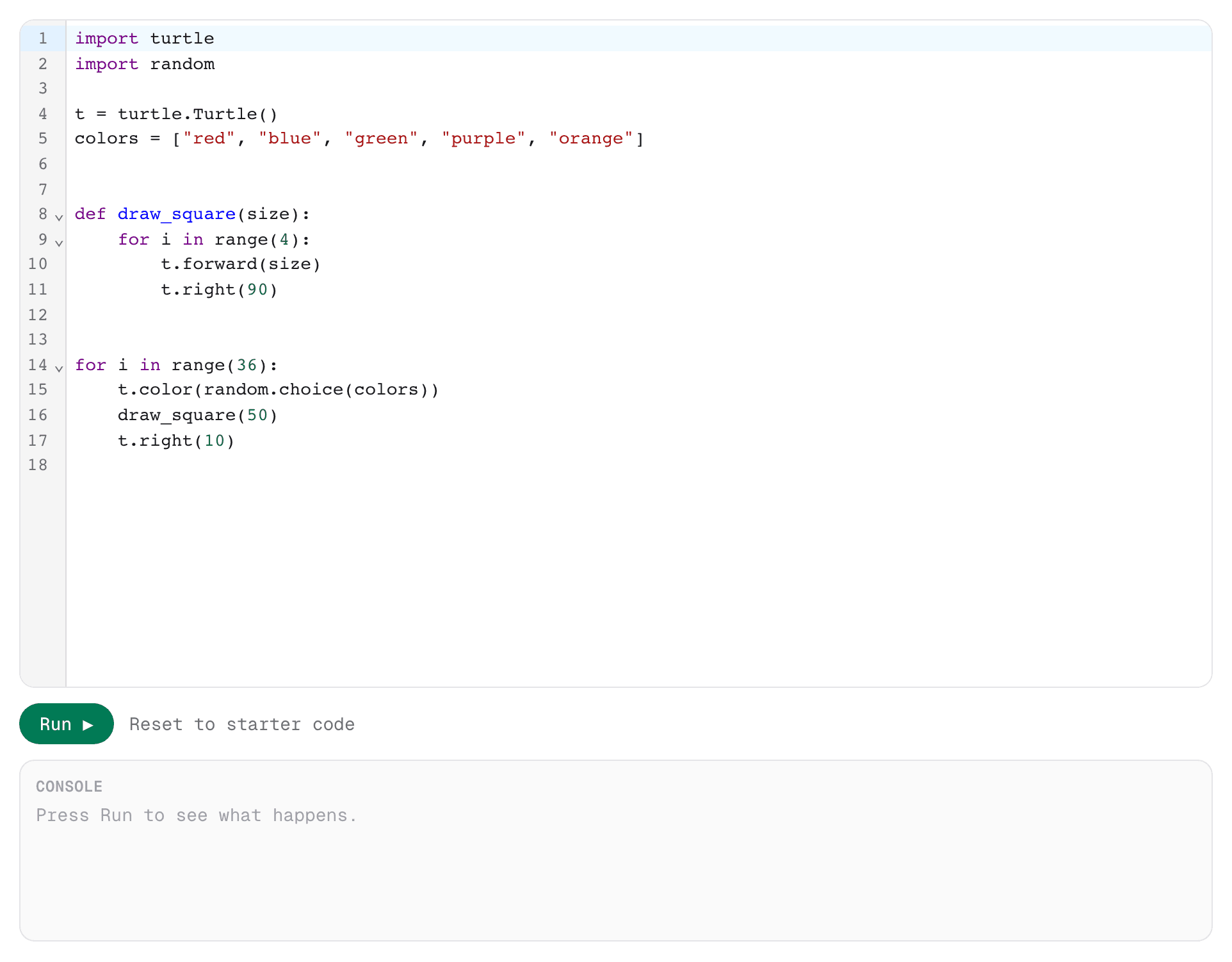
Task: Click line number 1 in the gutter
Action: (x=43, y=38)
